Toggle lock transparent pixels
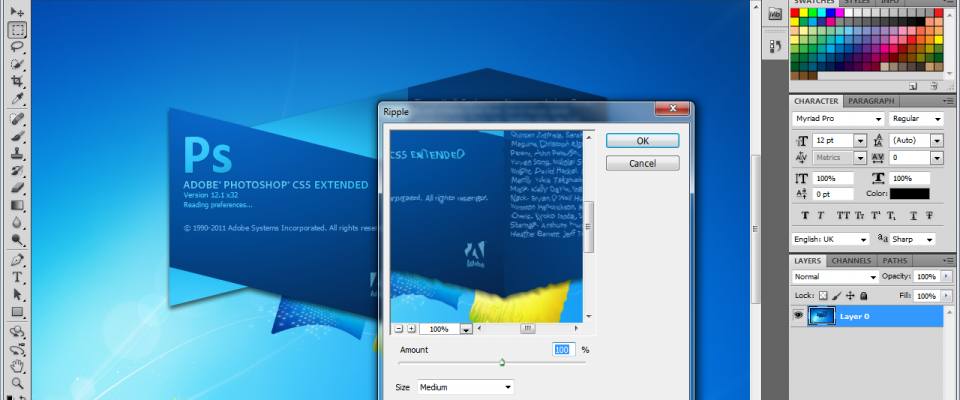The width and height of the screenshot is (960, 400). 823,295
